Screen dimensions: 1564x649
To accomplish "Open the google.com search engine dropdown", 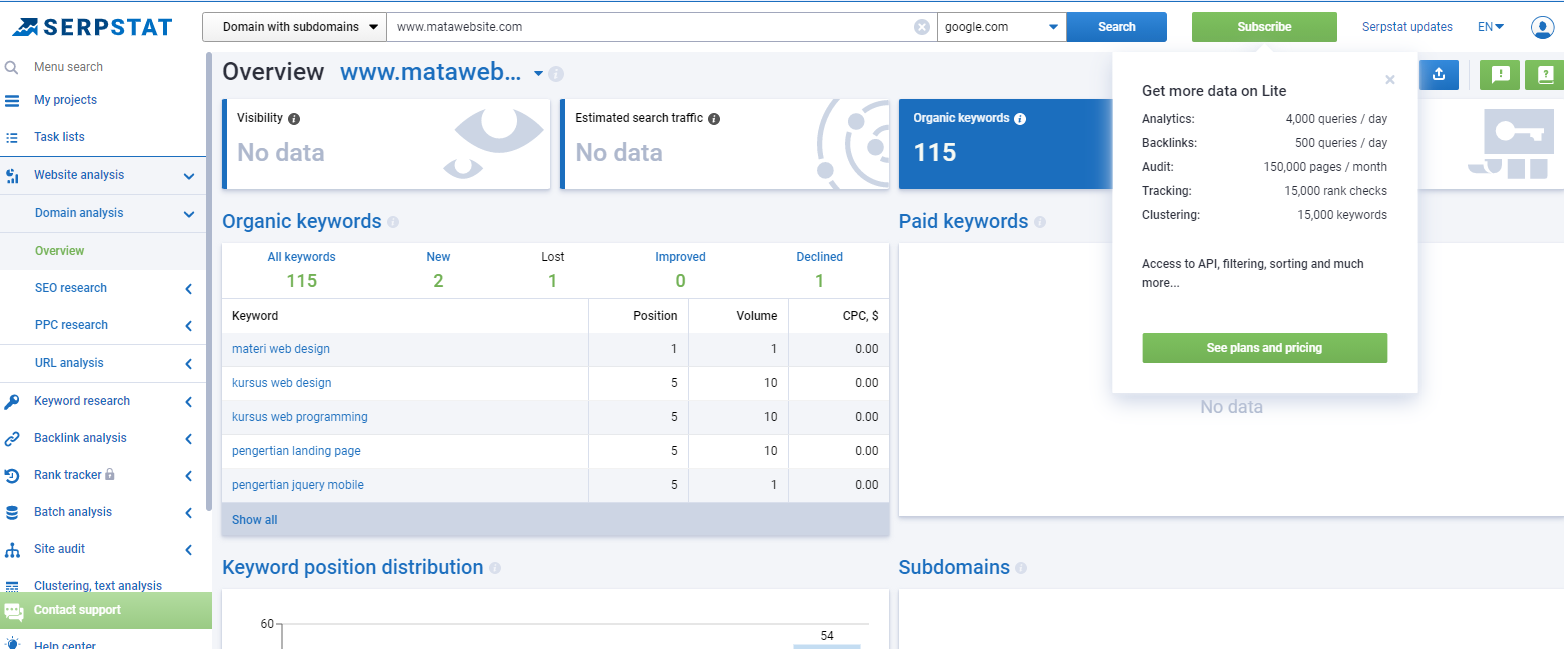I will click(1002, 27).
